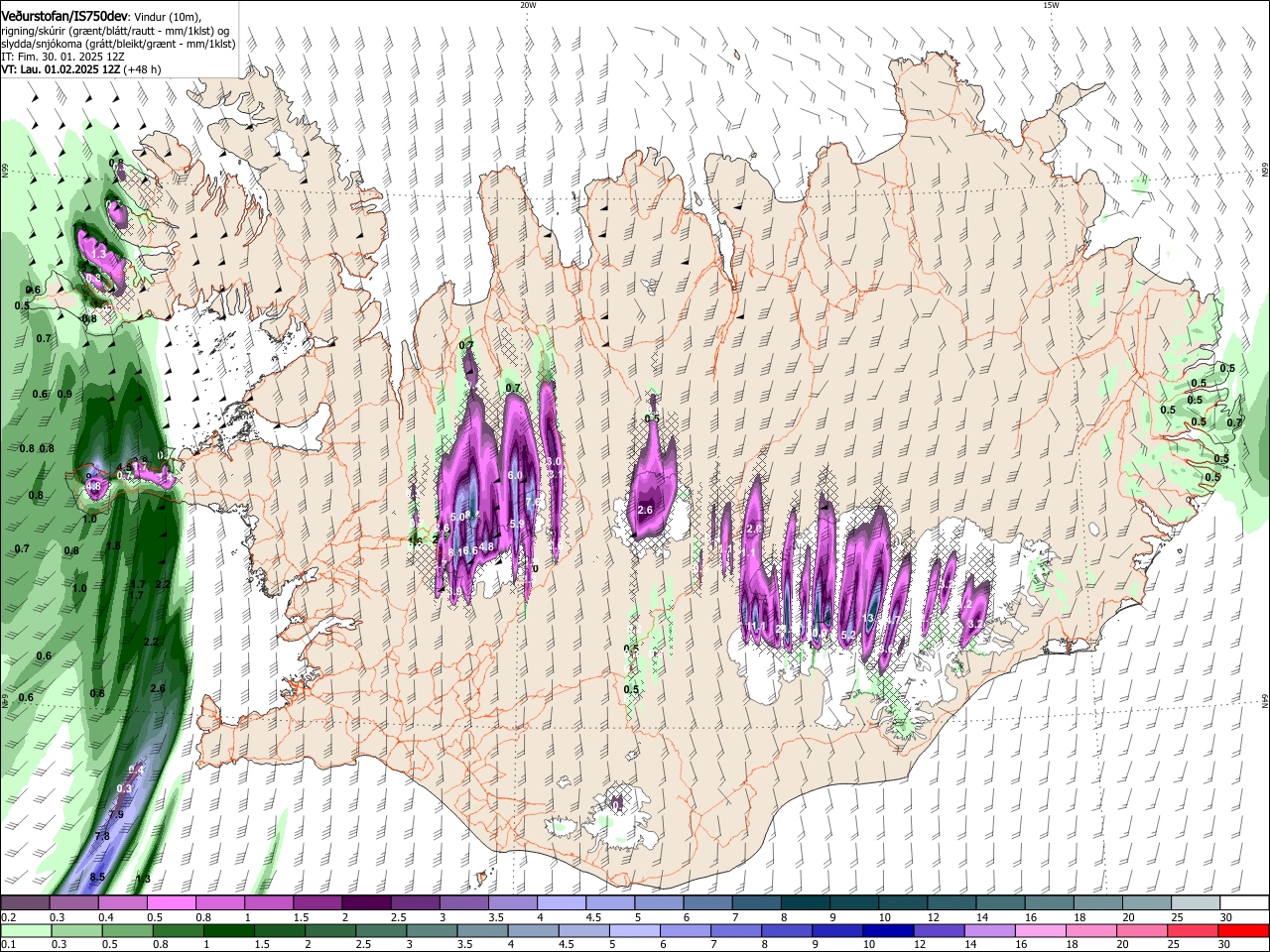Select the palest green first rain scale swatch

pyautogui.click(x=26, y=931)
